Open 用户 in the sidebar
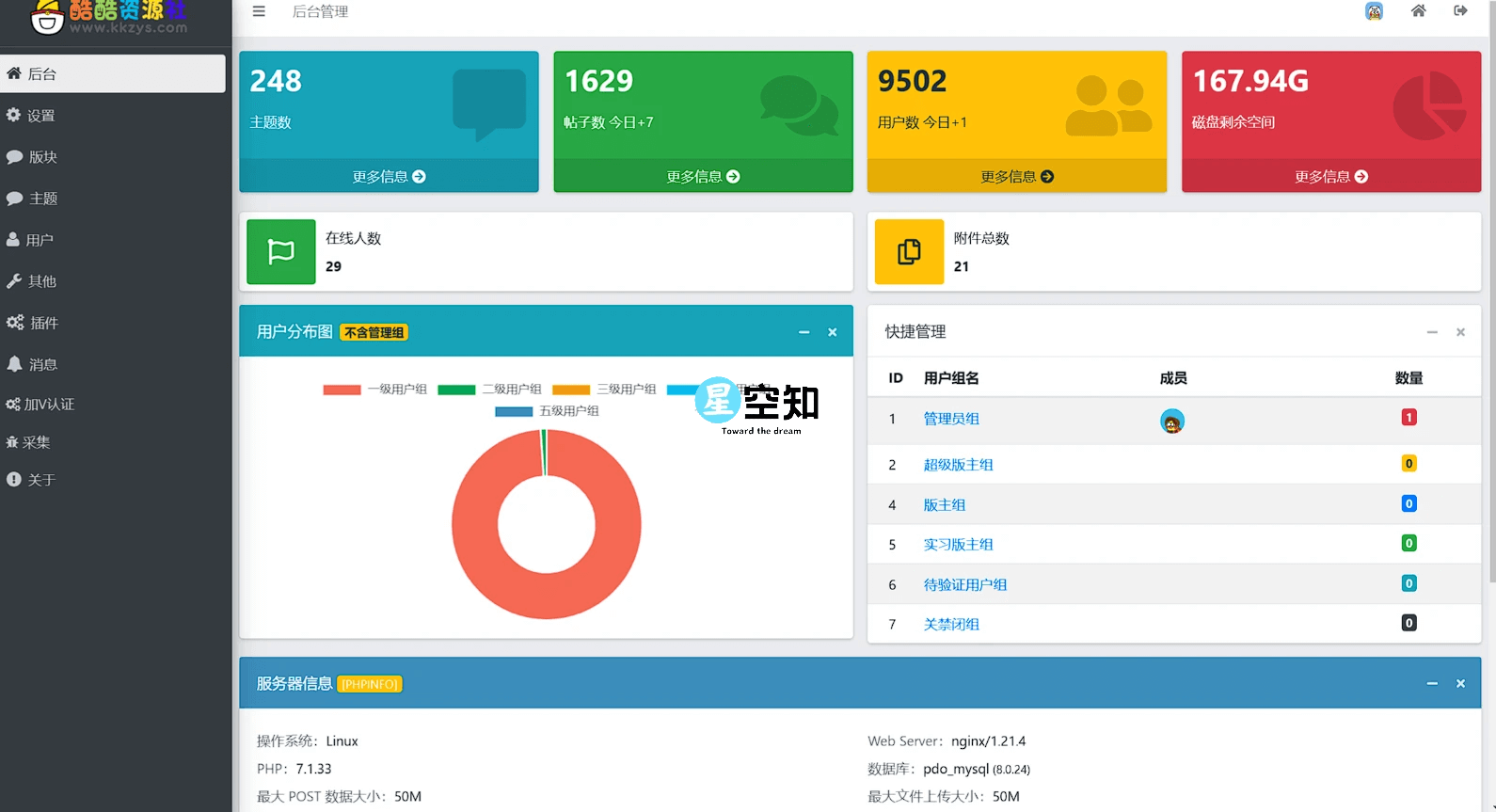The height and width of the screenshot is (812, 1496). (x=113, y=239)
